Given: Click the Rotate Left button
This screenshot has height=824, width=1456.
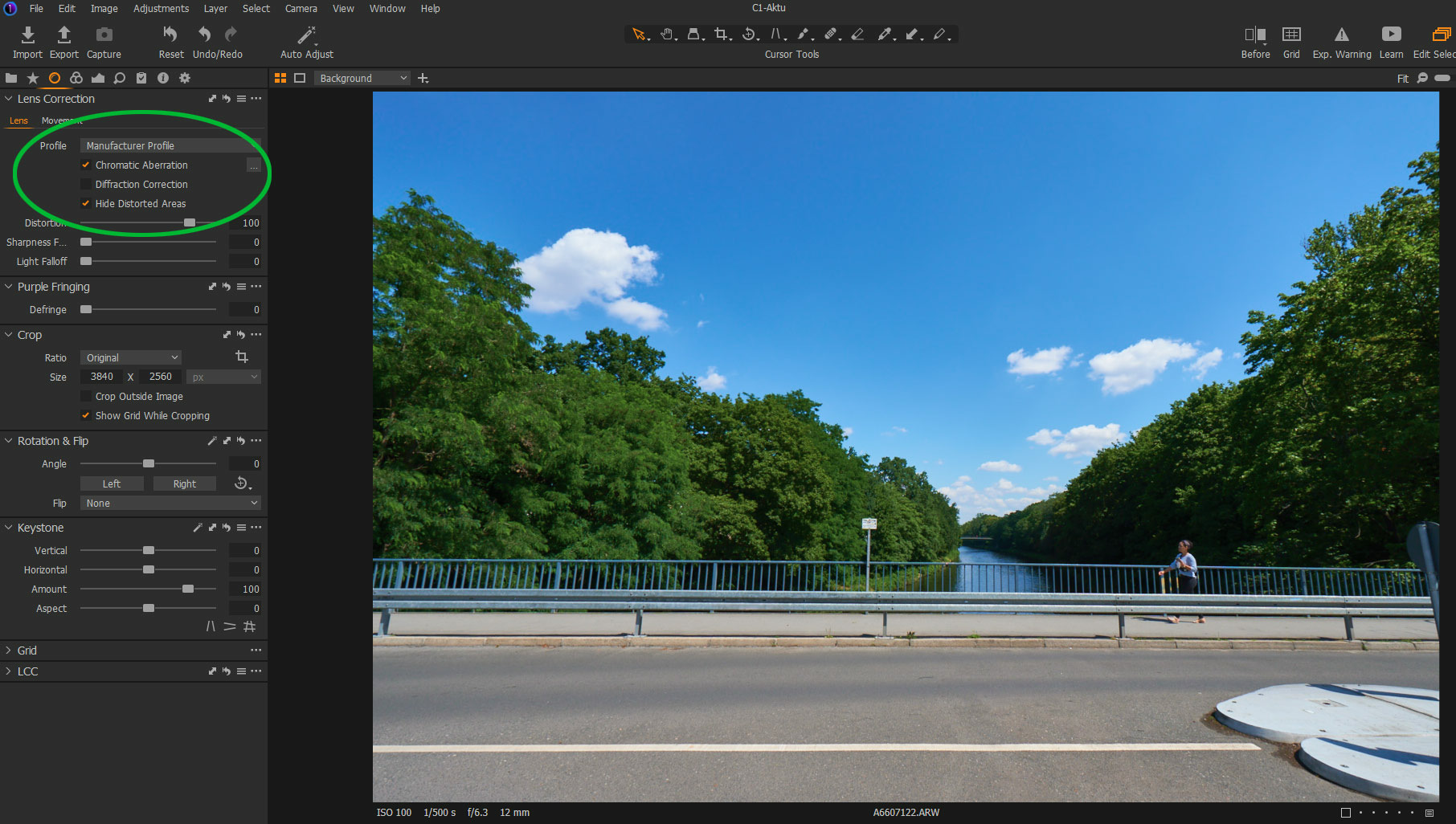Looking at the screenshot, I should click(112, 484).
